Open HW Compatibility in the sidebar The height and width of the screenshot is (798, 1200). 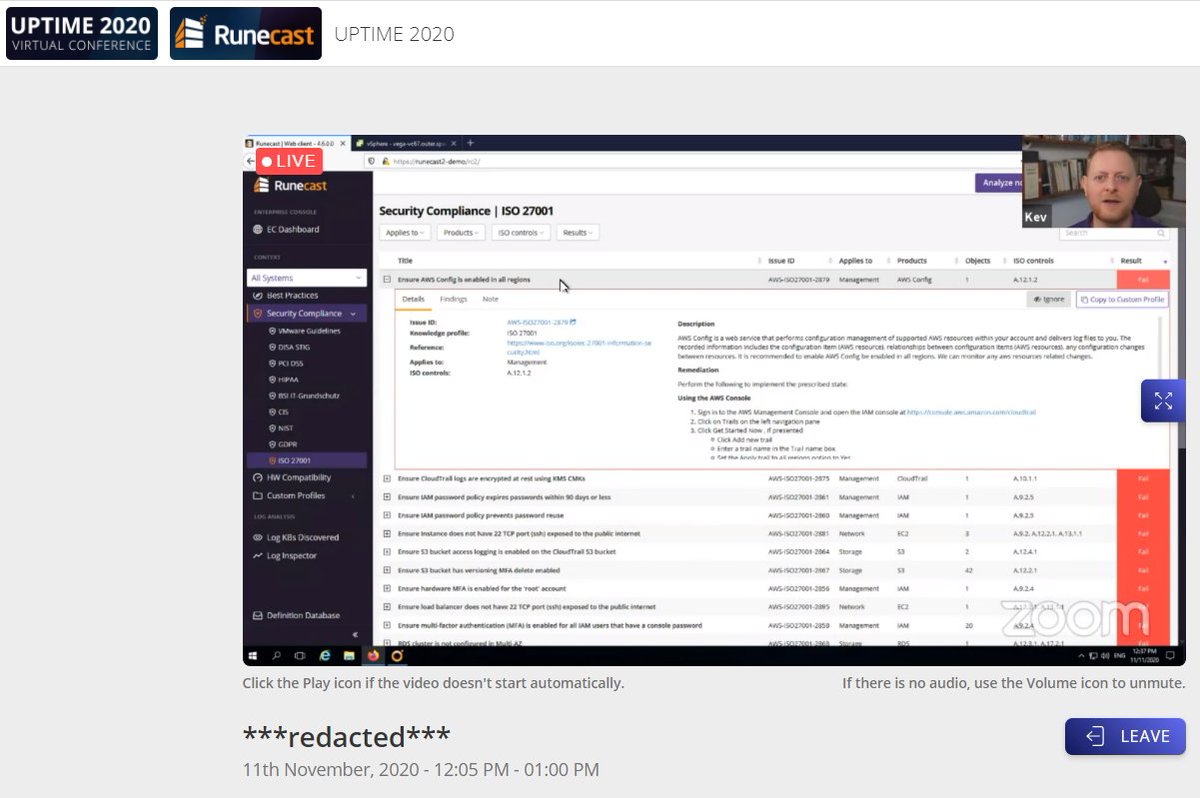[x=291, y=477]
